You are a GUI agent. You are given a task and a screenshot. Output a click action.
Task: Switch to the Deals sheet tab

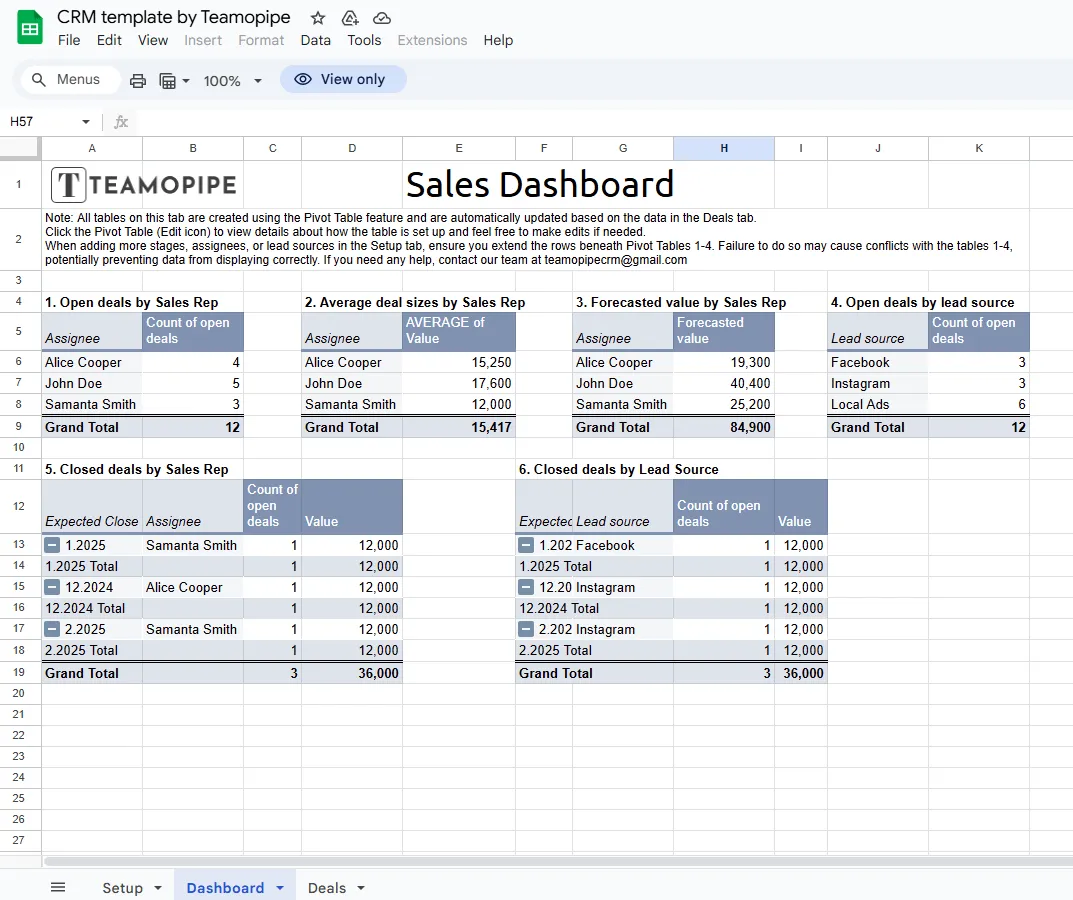[x=326, y=888]
